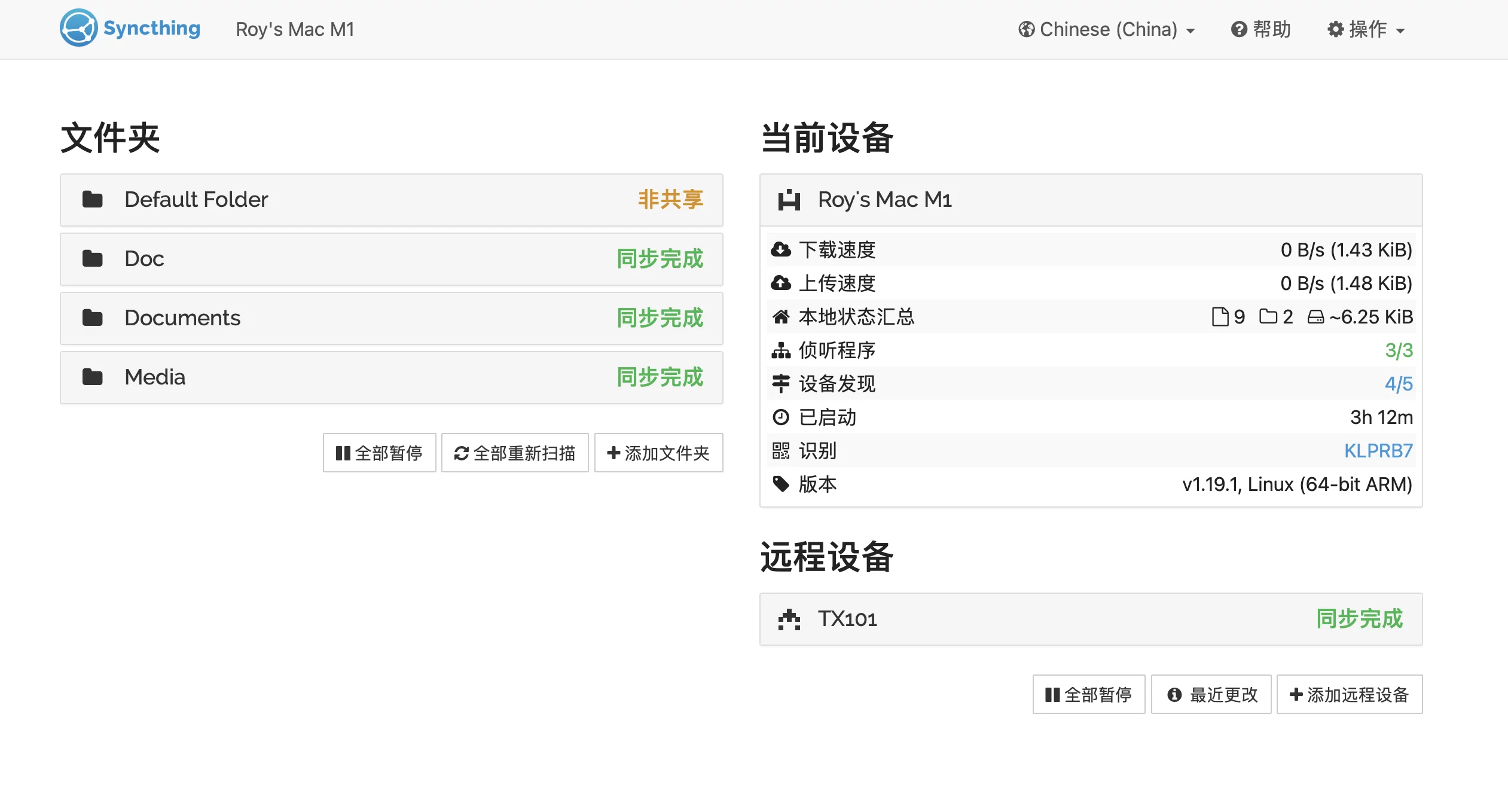Click the Syncthing logo icon
The width and height of the screenshot is (1508, 812).
[78, 28]
